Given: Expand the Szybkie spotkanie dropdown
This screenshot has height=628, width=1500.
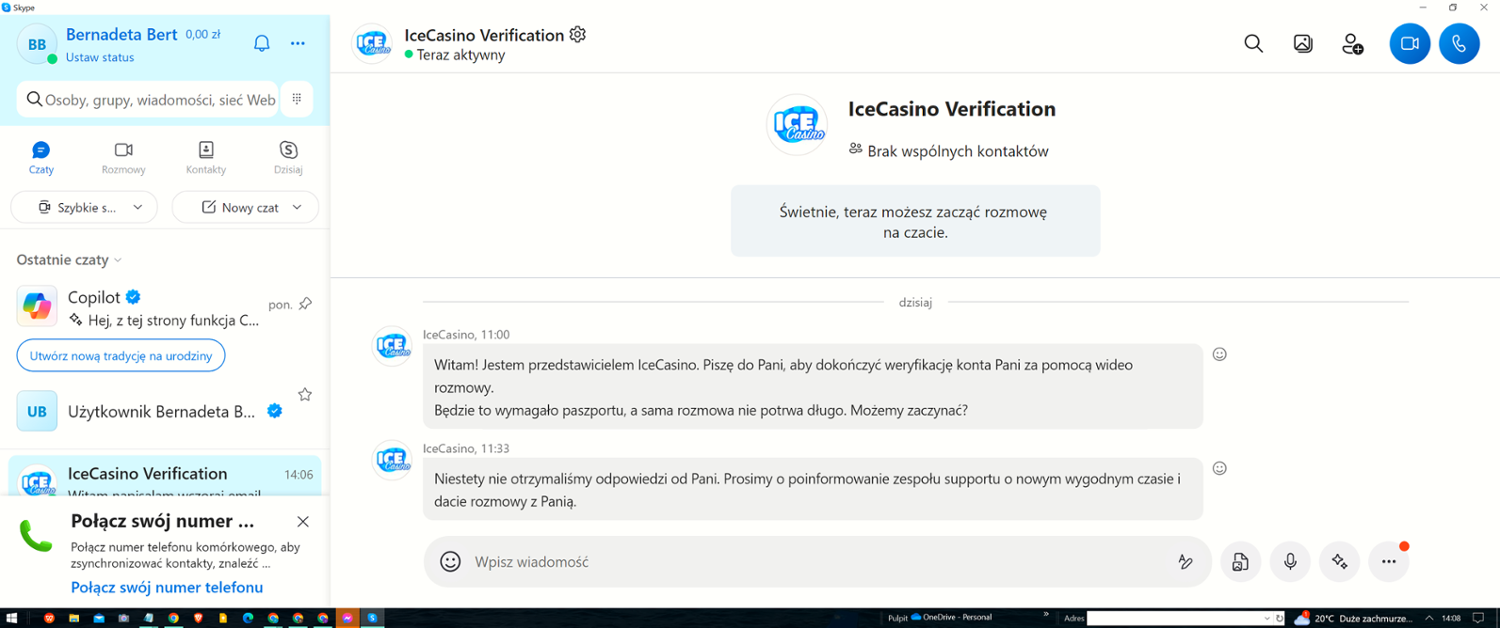Looking at the screenshot, I should pyautogui.click(x=138, y=207).
